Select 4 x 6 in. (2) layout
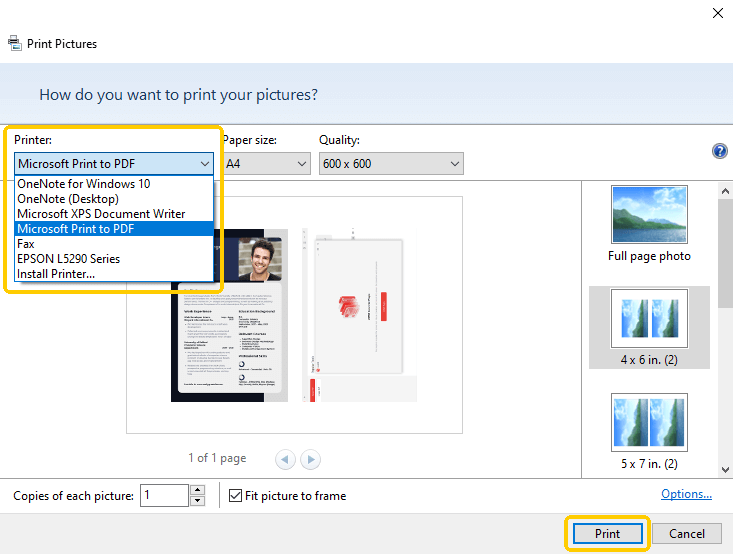Viewport: 733px width, 554px height. pyautogui.click(x=649, y=327)
